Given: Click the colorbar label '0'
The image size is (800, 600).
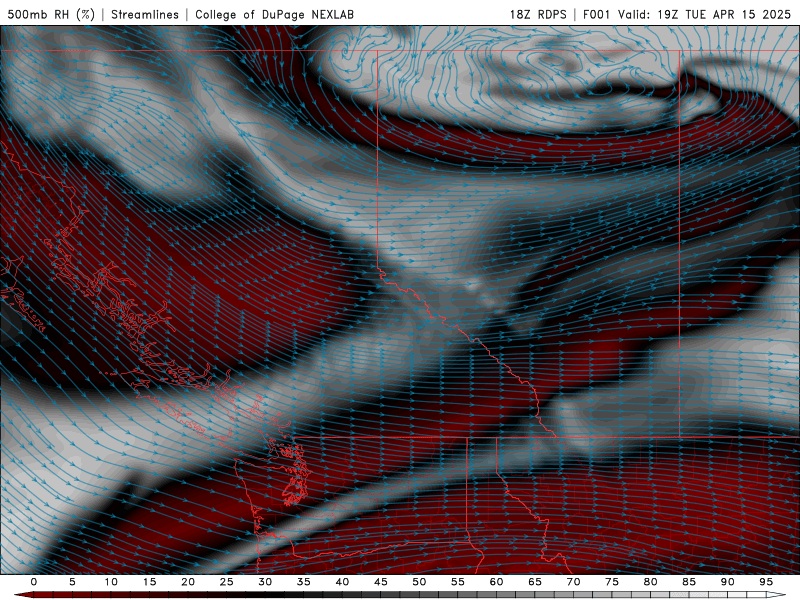Looking at the screenshot, I should tap(34, 582).
